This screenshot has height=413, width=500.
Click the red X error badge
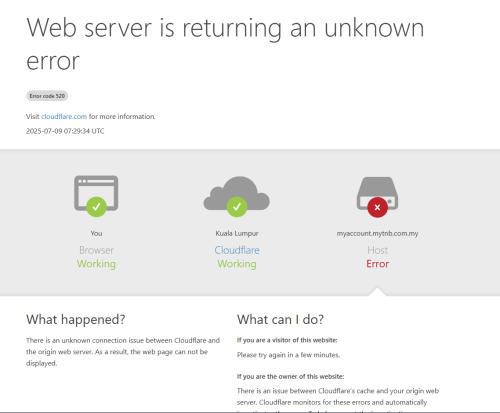click(x=377, y=207)
